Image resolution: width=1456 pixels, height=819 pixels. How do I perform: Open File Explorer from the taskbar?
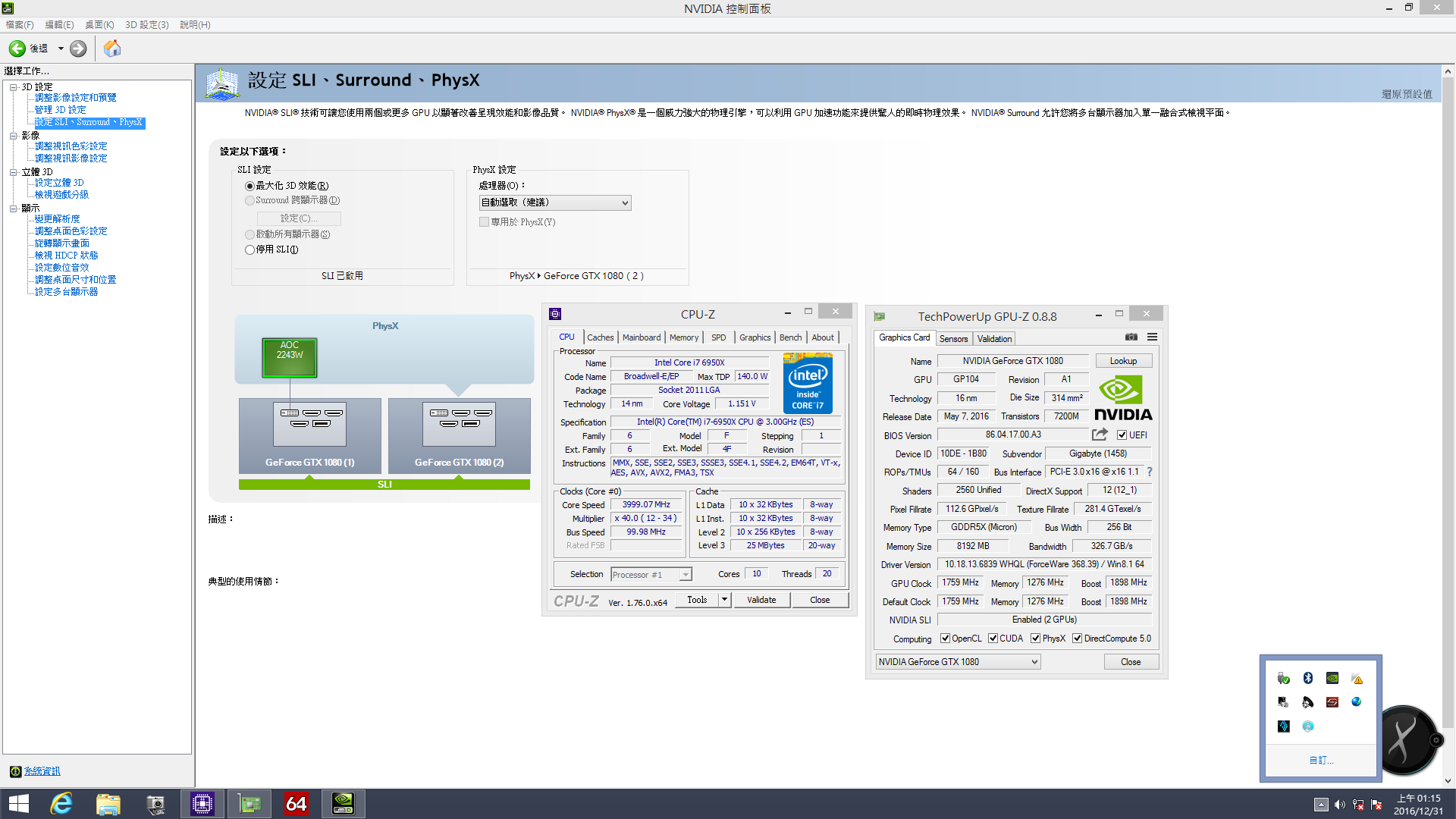point(108,804)
